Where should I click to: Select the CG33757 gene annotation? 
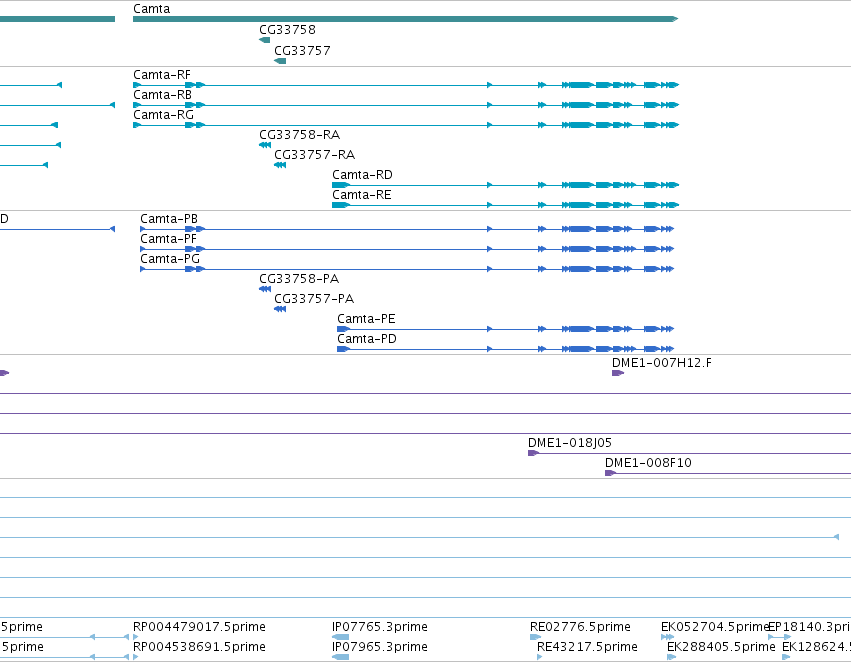tap(302, 51)
